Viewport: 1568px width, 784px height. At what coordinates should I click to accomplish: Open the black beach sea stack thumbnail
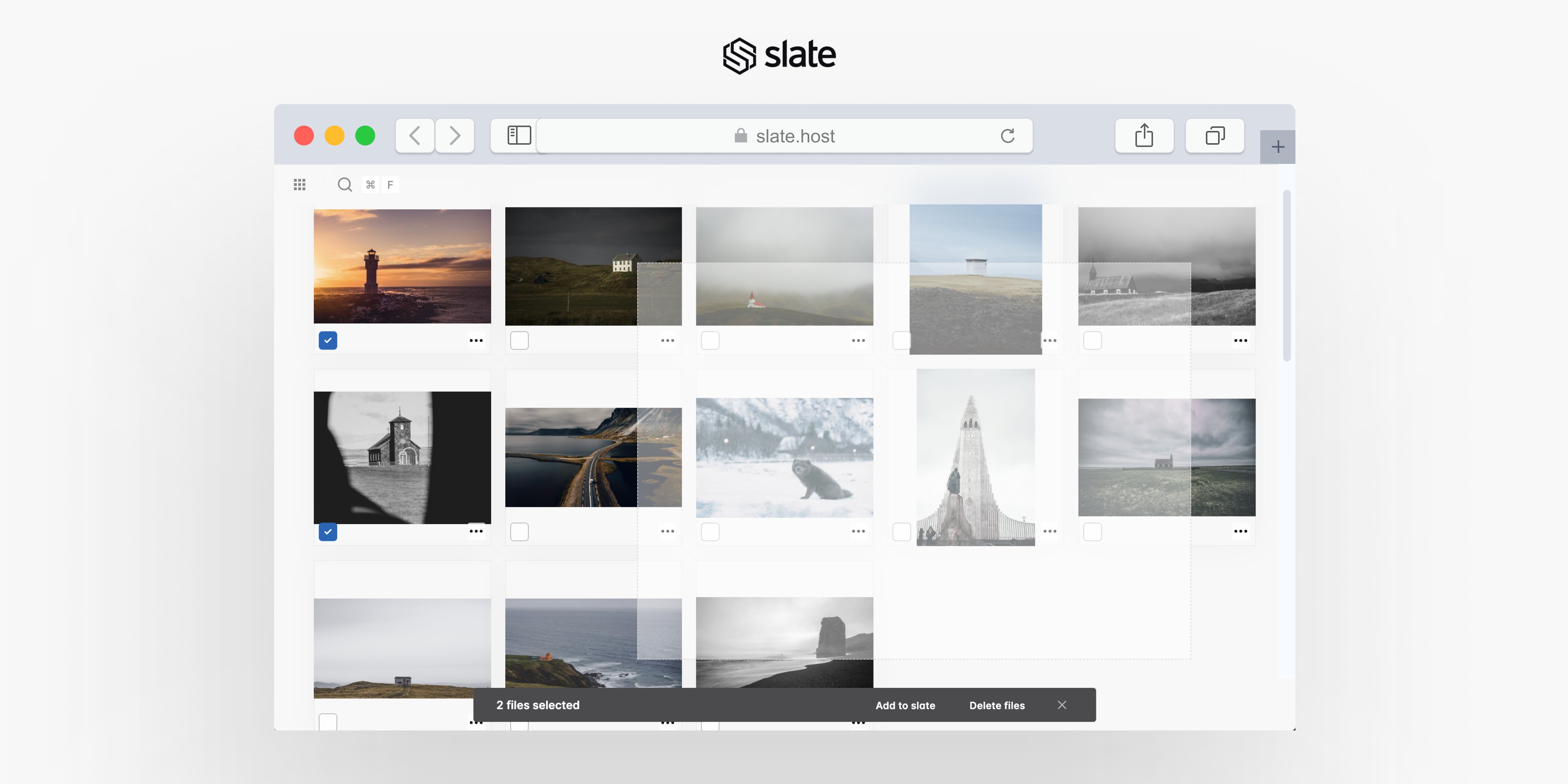tap(785, 642)
